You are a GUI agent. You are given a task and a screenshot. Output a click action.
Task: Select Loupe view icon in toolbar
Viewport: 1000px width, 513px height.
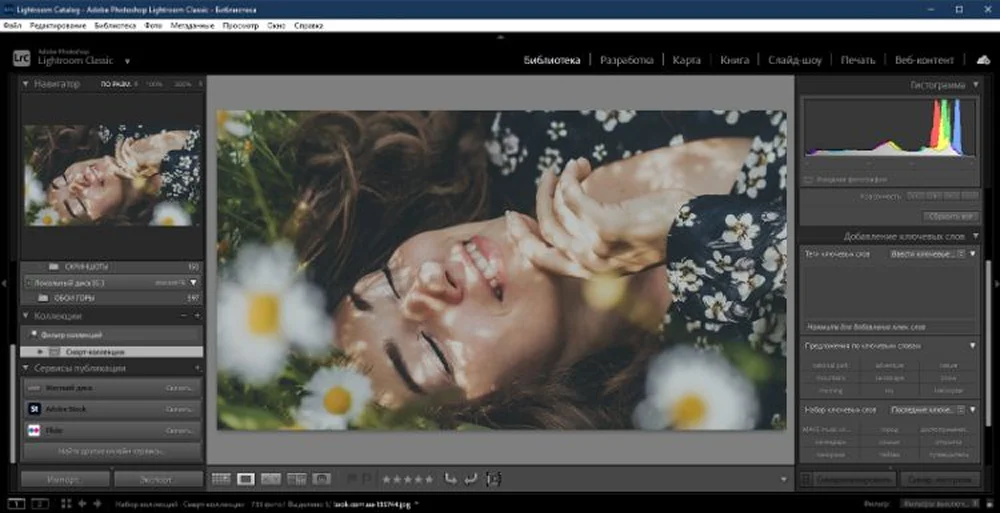[245, 479]
